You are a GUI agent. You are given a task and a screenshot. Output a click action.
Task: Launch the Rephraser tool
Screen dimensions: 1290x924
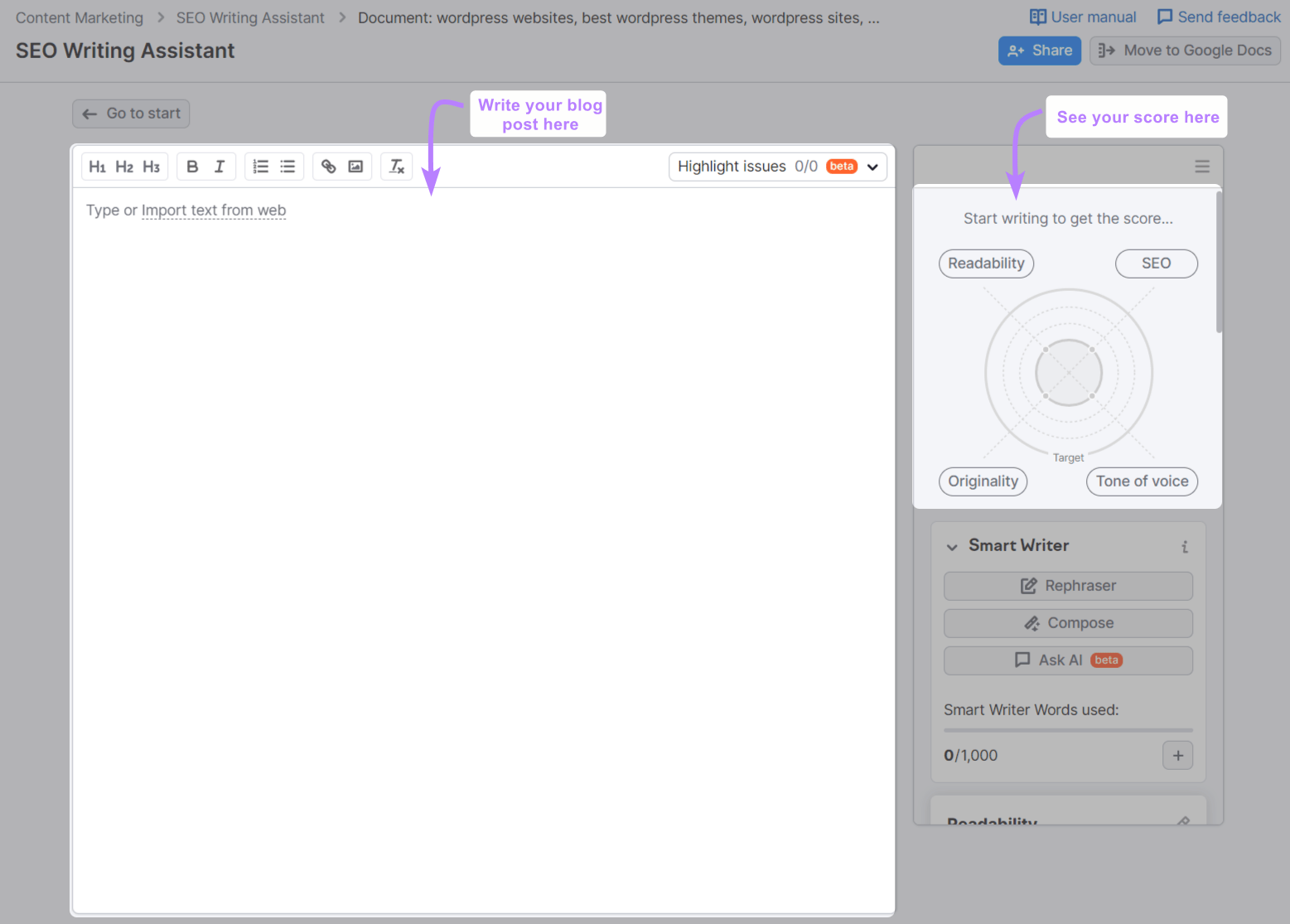(x=1067, y=586)
